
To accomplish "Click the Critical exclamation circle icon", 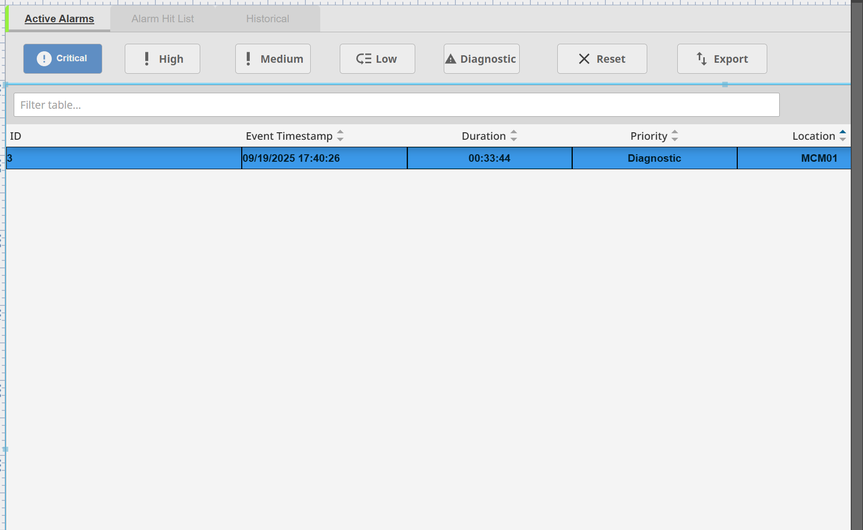I will pyautogui.click(x=44, y=59).
